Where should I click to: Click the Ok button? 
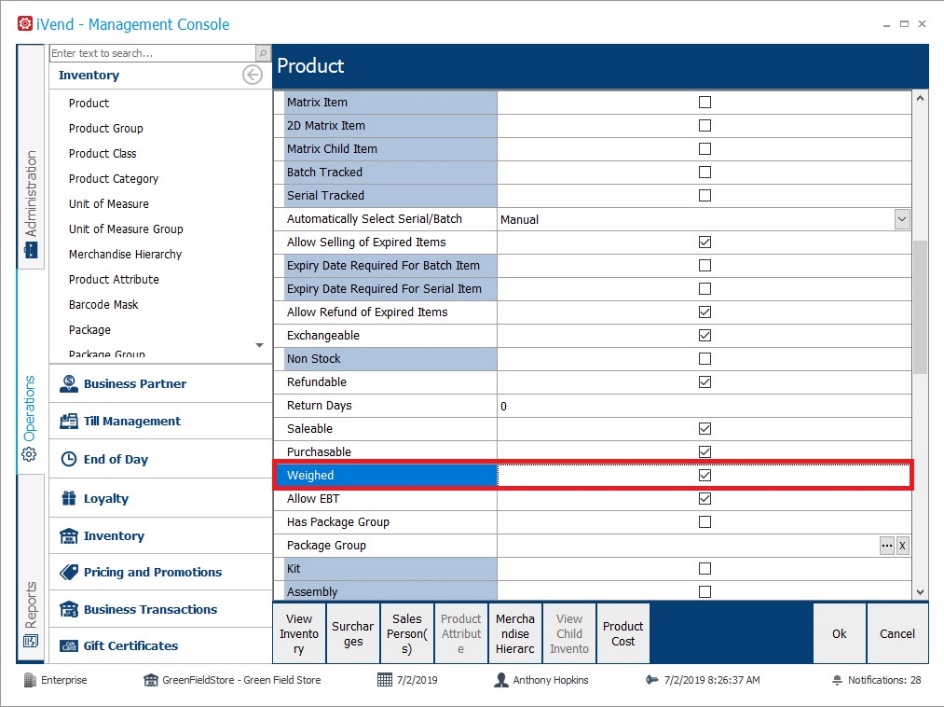[x=839, y=634]
